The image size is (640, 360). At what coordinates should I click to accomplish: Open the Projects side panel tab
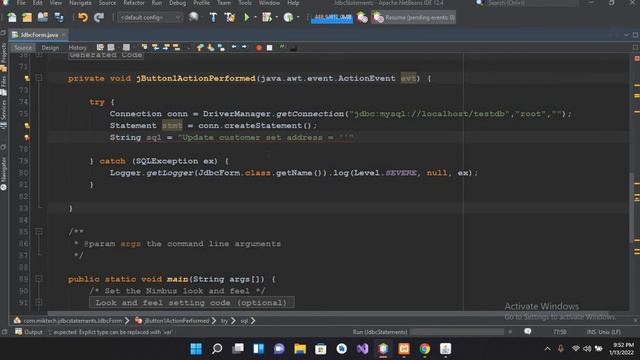(x=4, y=56)
